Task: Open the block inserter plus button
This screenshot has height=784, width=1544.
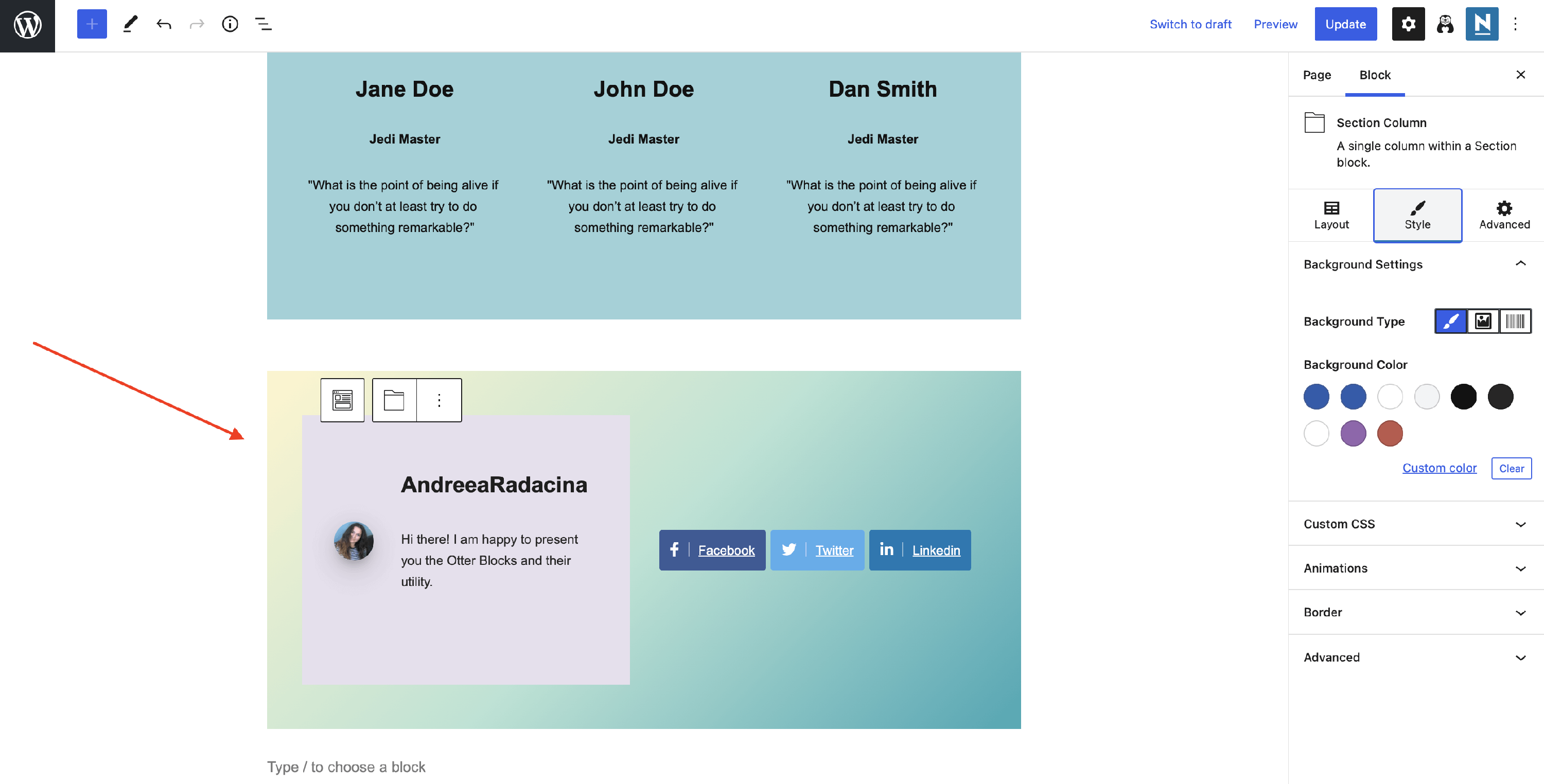Action: click(x=92, y=25)
